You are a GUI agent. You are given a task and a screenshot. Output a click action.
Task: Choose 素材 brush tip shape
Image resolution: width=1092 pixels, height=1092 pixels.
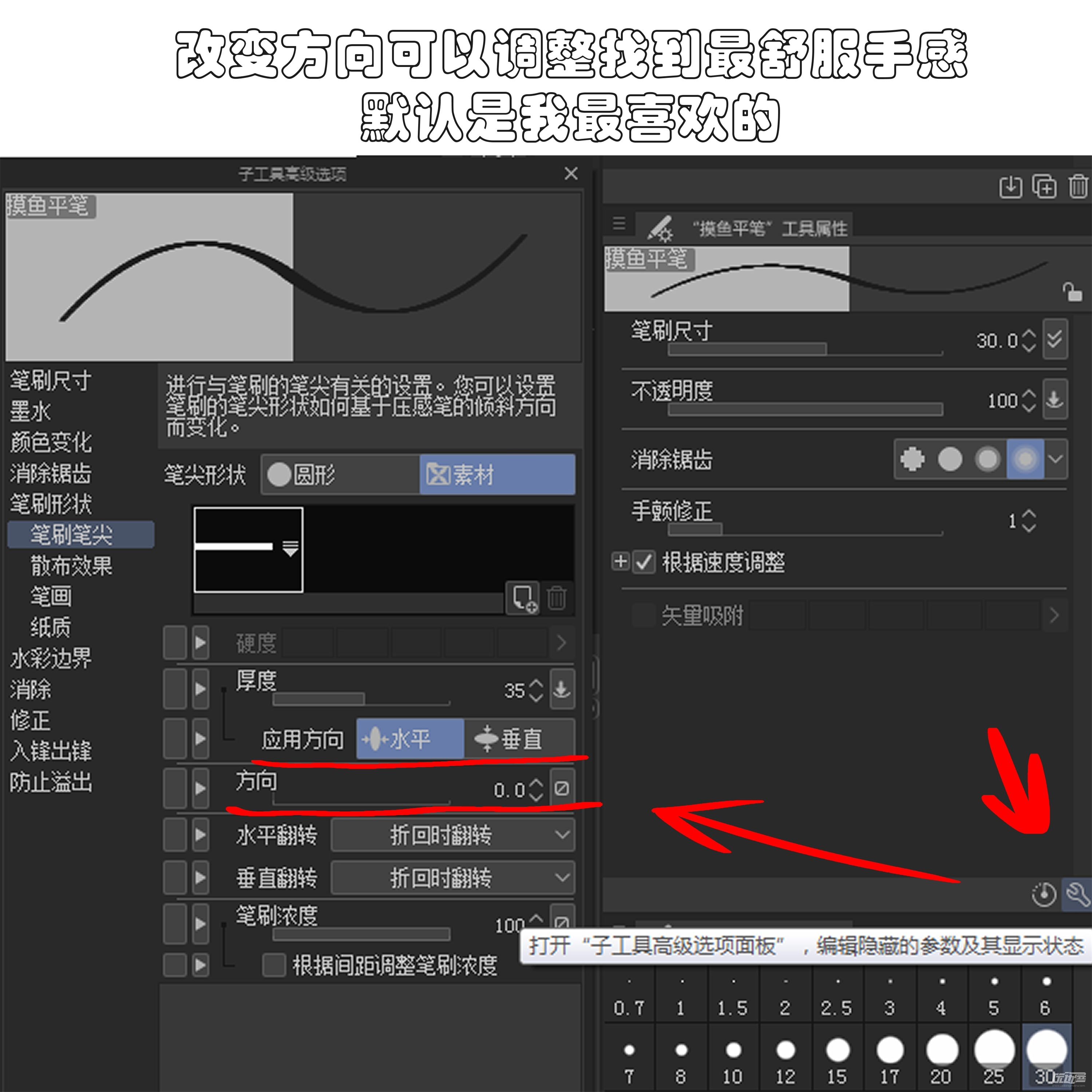click(497, 474)
